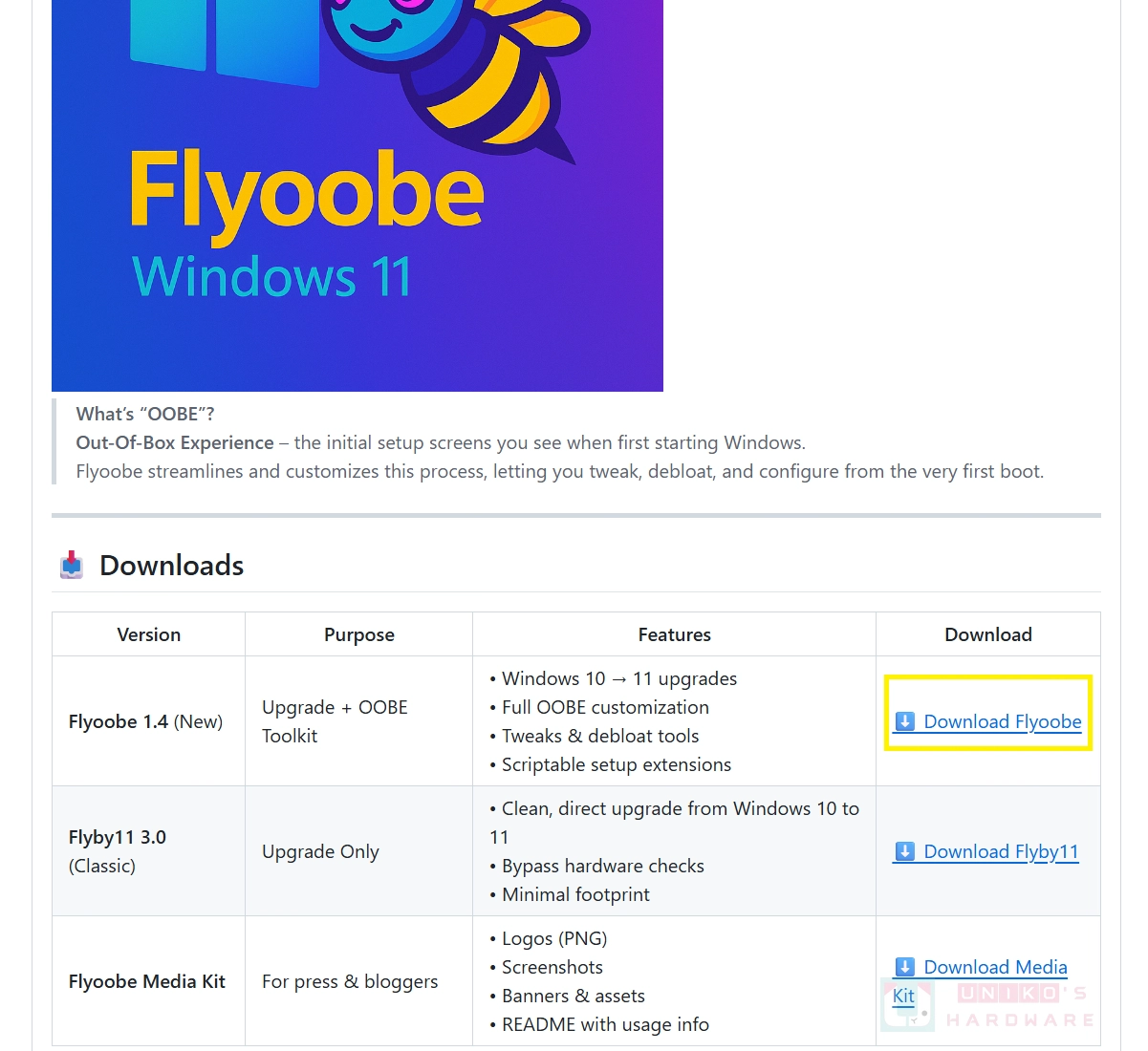Open the Flyoobe Windows 11 banner image
The width and height of the screenshot is (1148, 1051).
click(x=357, y=196)
